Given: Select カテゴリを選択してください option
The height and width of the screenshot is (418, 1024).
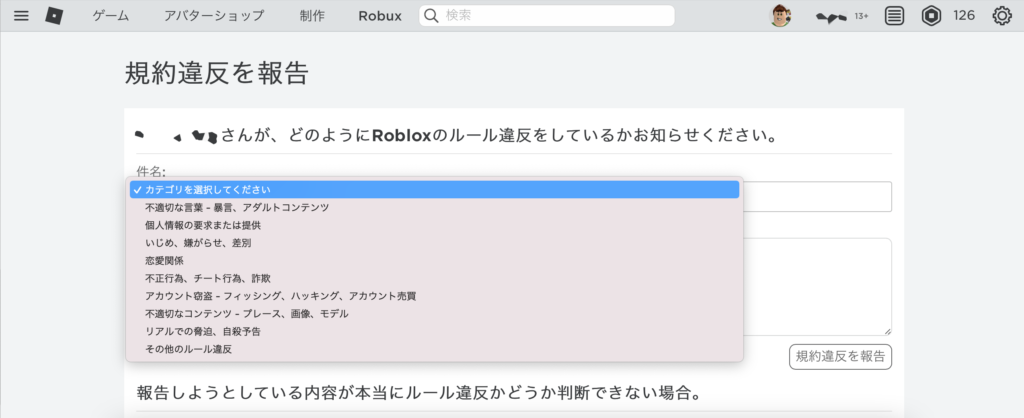Looking at the screenshot, I should [x=434, y=189].
